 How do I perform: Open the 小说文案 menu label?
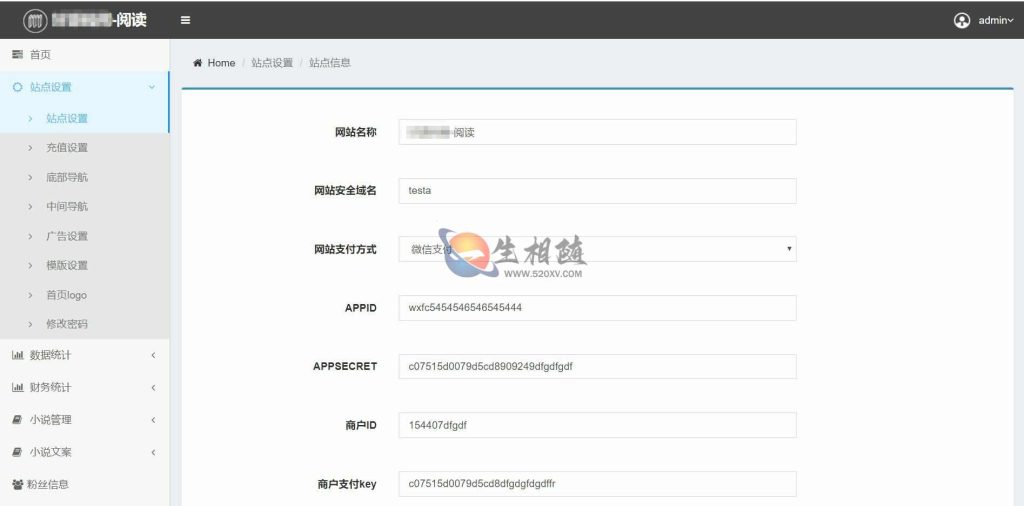coord(50,452)
